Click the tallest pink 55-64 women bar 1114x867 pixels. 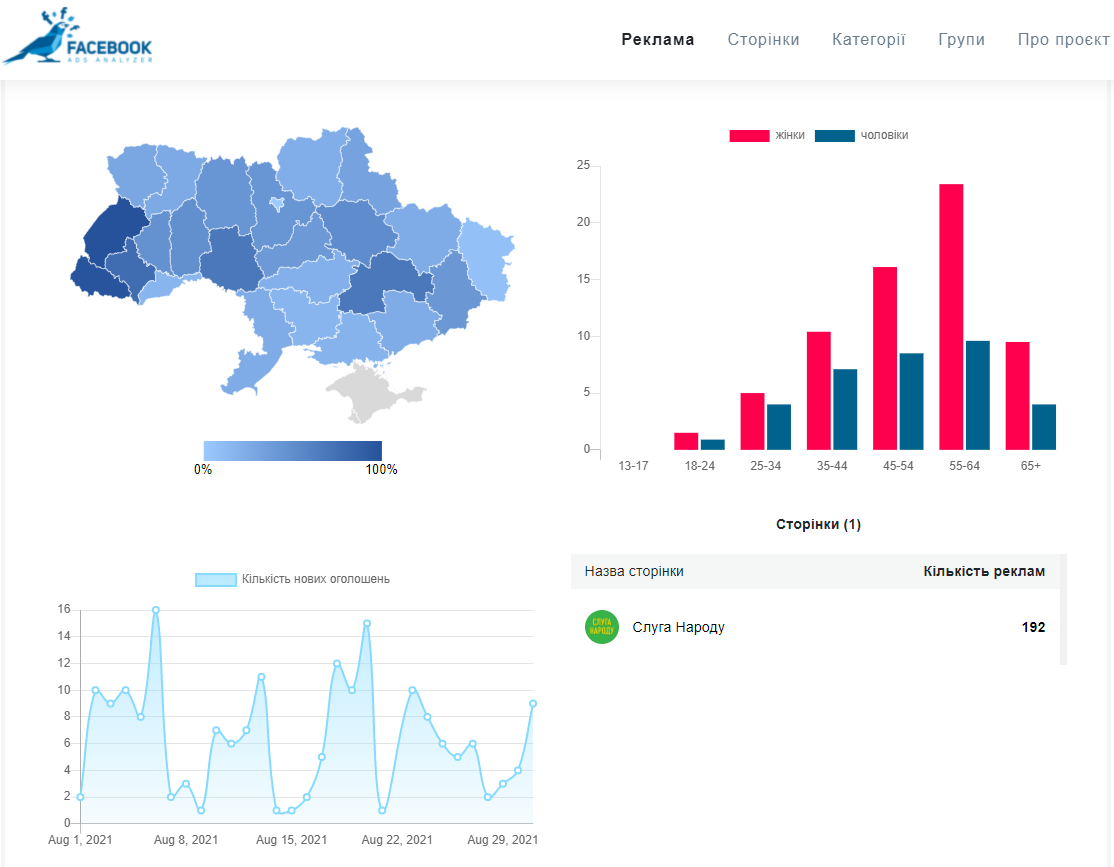coord(951,317)
